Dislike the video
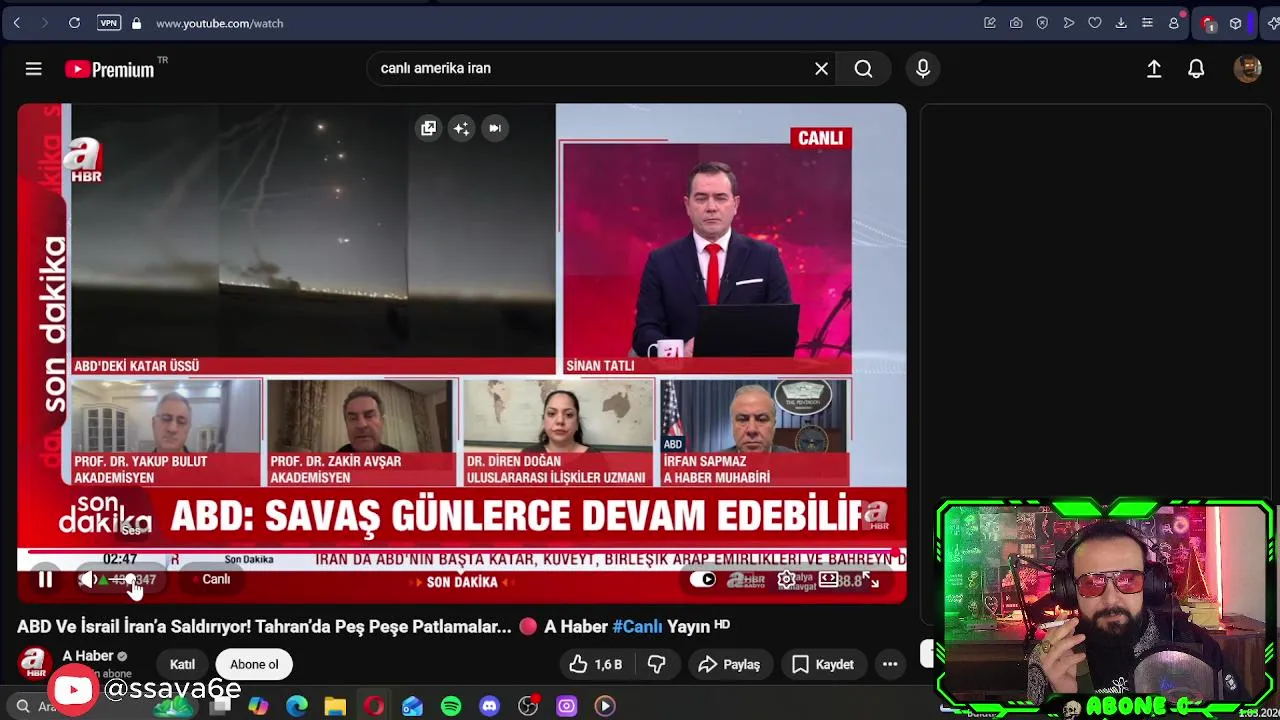This screenshot has height=720, width=1280. coord(657,664)
